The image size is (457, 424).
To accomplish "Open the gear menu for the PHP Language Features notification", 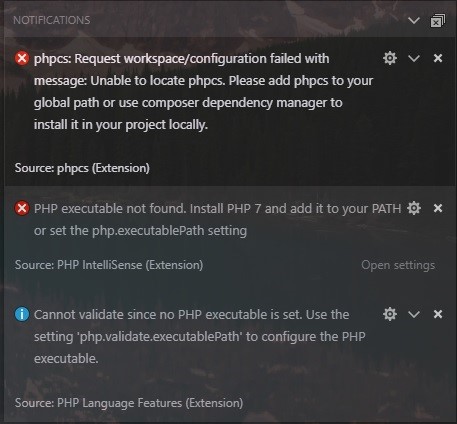I will (x=390, y=314).
